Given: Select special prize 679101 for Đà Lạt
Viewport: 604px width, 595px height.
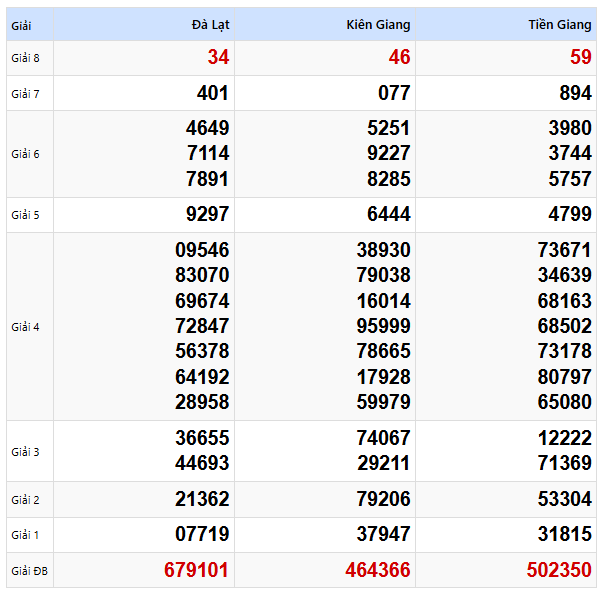Looking at the screenshot, I should 196,570.
